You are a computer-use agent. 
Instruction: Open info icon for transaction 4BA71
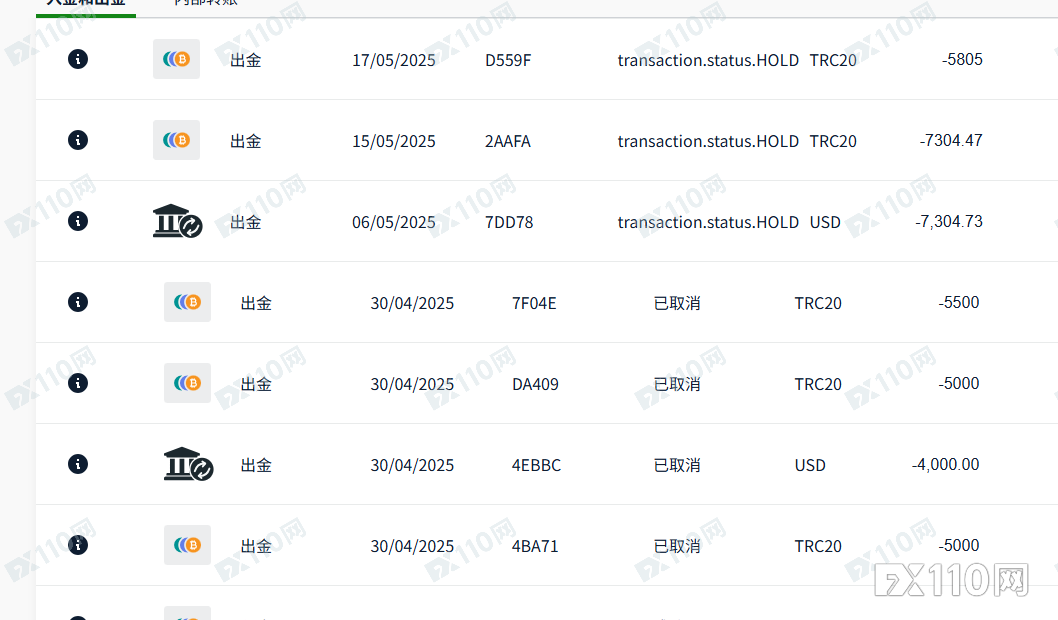[78, 545]
